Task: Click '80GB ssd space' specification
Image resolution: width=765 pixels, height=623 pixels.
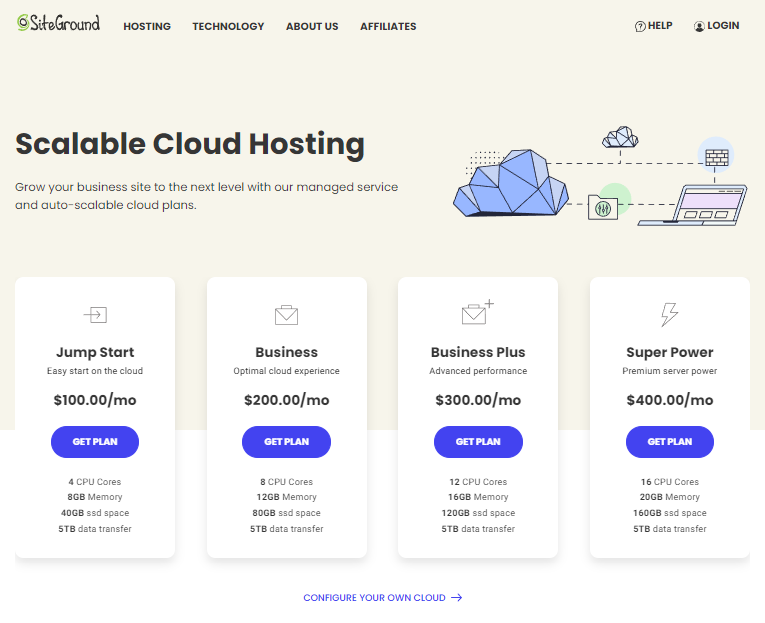Action: click(286, 513)
